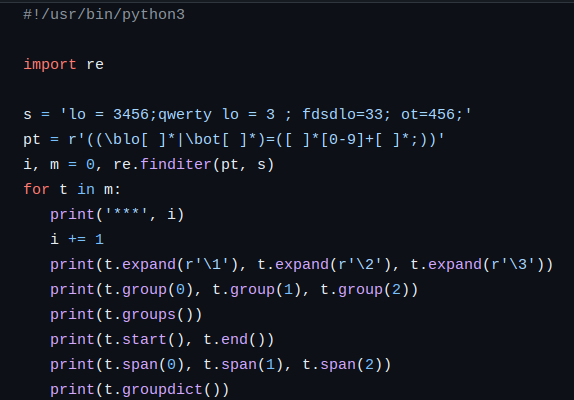Click the first t.expand(r'\1') call
Viewport: 574px width, 400px height.
pyautogui.click(x=171, y=265)
